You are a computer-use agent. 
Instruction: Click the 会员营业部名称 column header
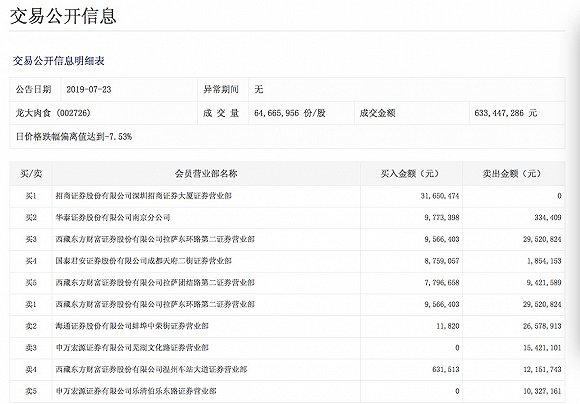click(206, 174)
